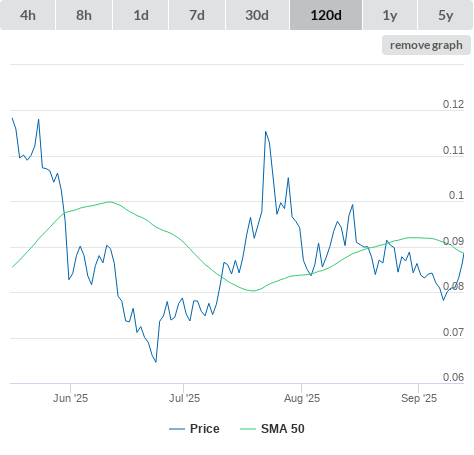
Task: Click the late-July price peak on chart
Action: pyautogui.click(x=266, y=132)
